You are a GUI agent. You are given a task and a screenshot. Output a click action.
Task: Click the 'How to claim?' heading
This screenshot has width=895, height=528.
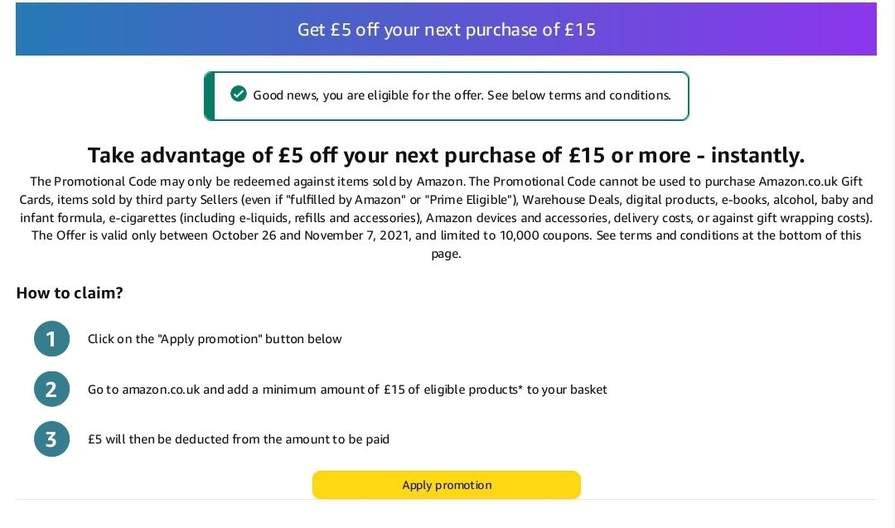(x=69, y=293)
